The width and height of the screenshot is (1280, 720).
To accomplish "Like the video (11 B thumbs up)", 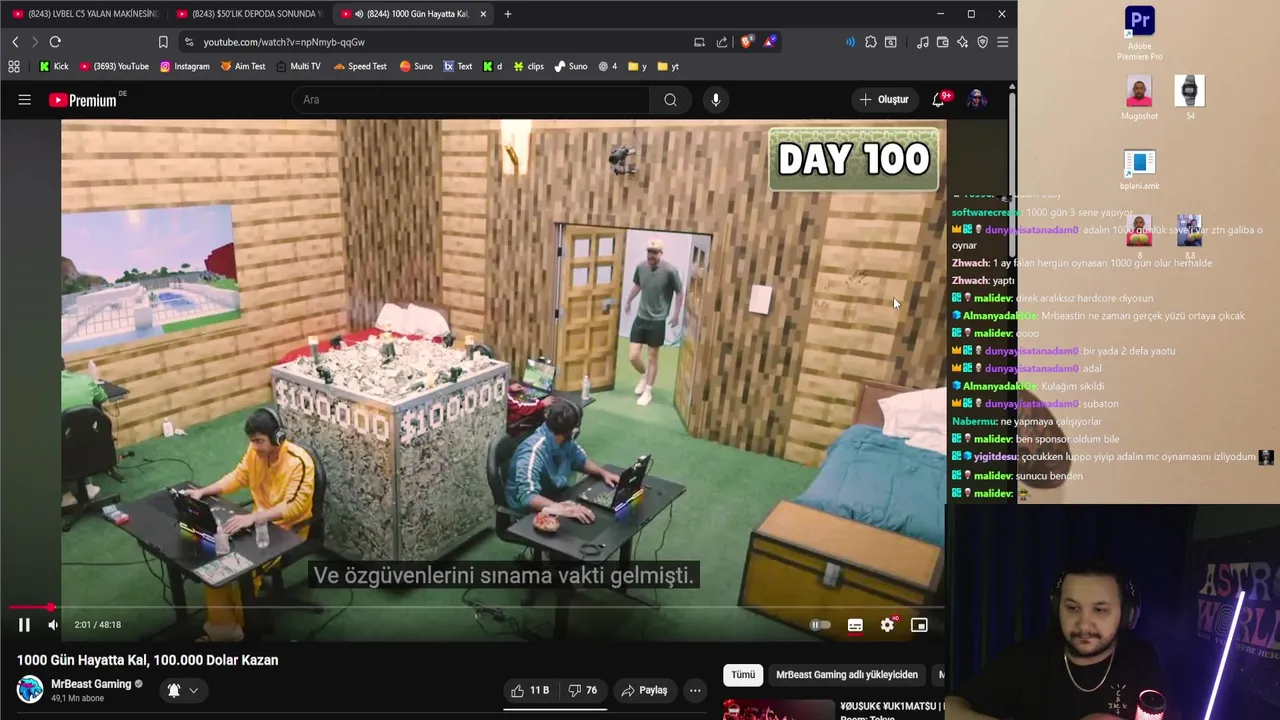I will (530, 690).
